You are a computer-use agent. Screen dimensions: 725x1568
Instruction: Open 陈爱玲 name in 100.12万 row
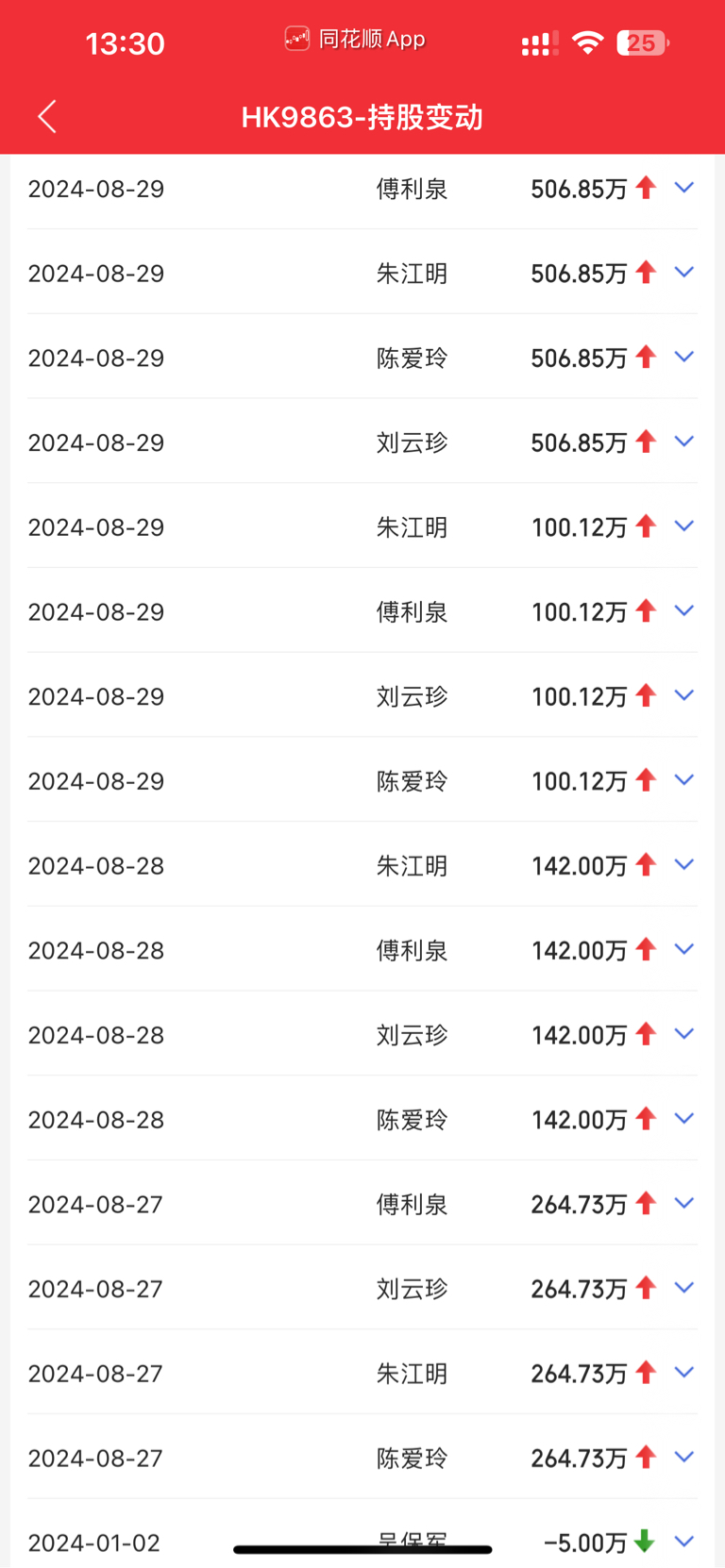coord(412,781)
